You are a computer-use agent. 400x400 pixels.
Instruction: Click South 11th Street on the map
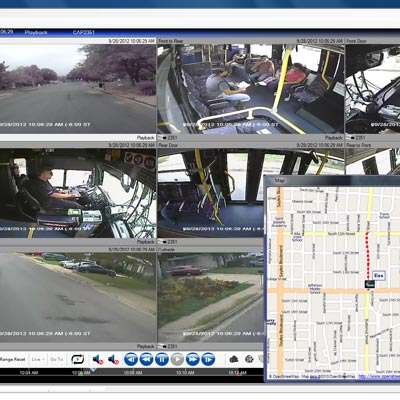(342, 234)
